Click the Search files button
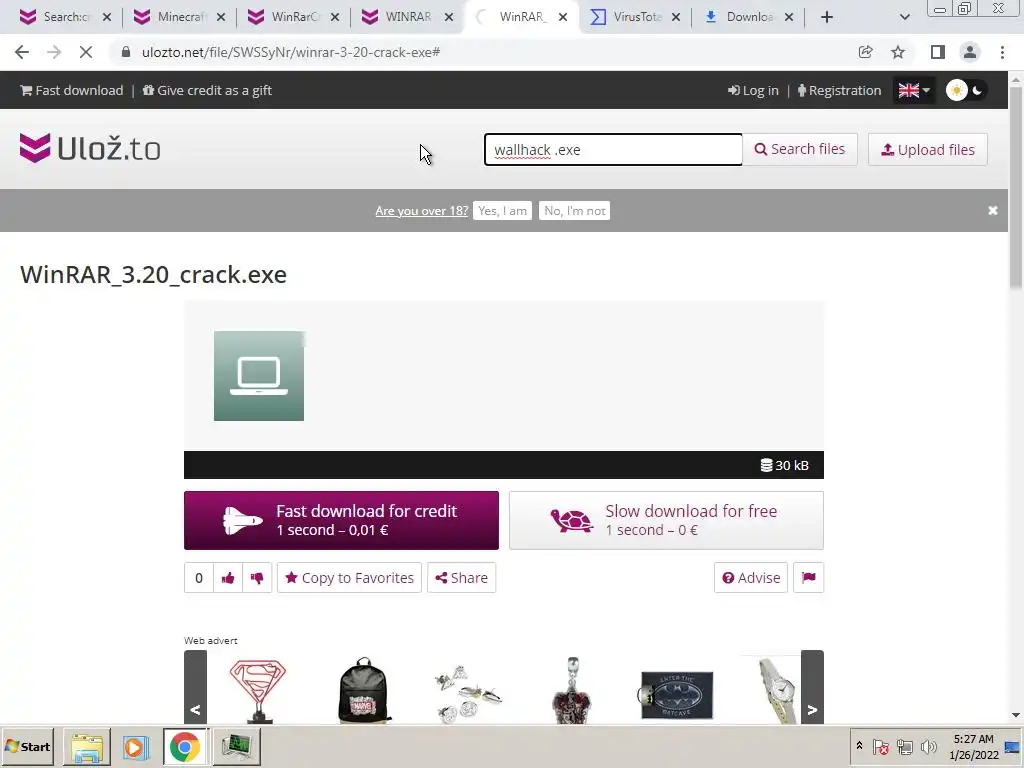Screen dimensions: 1024x768 800,150
